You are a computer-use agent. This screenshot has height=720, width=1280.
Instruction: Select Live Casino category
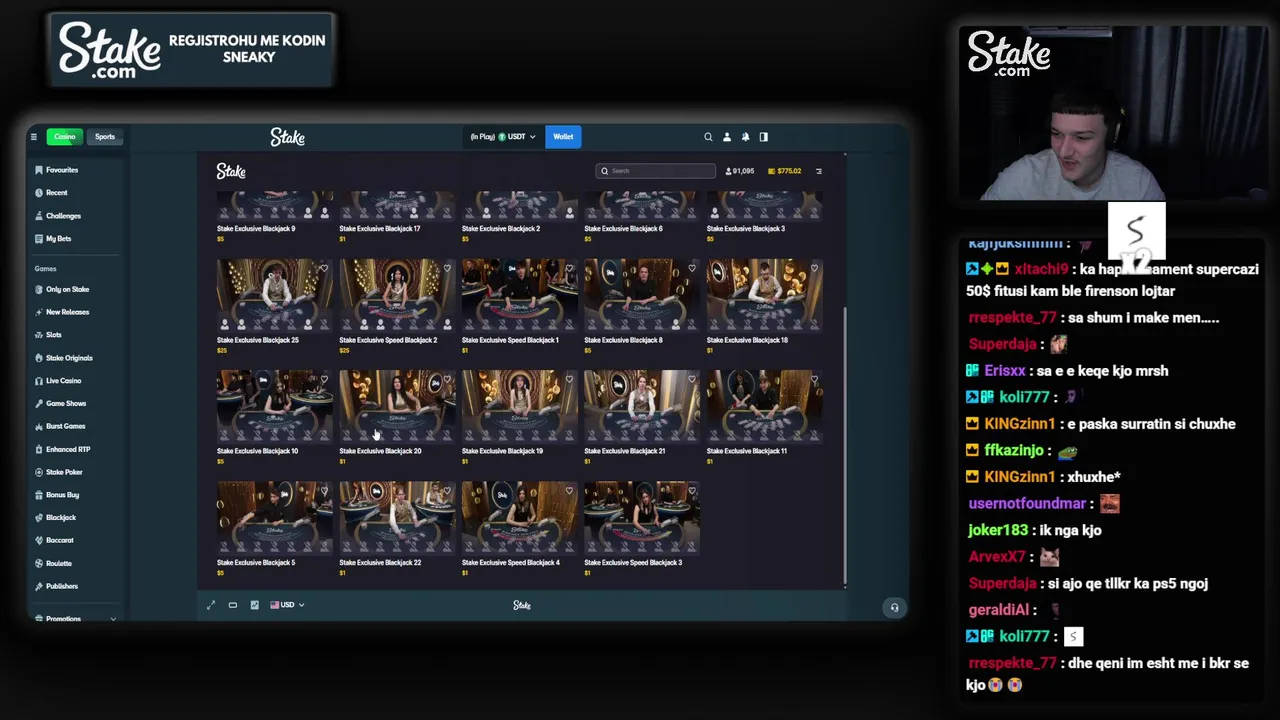tap(58, 381)
